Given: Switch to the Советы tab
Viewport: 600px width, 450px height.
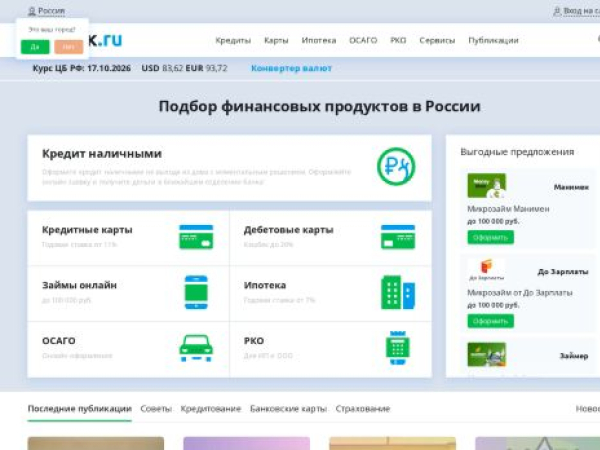Looking at the screenshot, I should coord(156,409).
